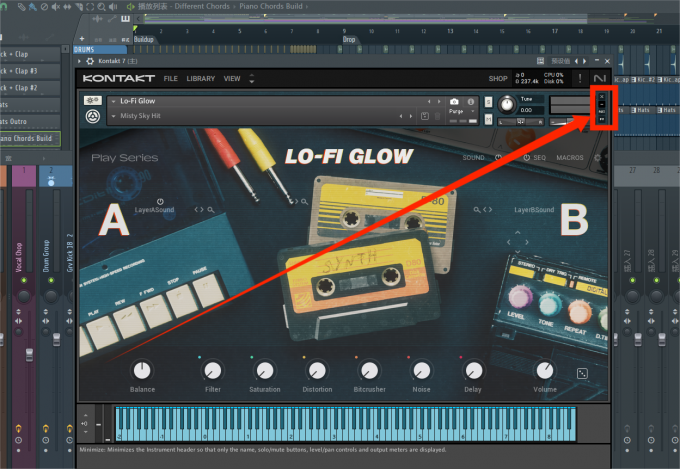
Task: Open Kontakt instrument edit wrench/gear icon
Action: coord(92,101)
